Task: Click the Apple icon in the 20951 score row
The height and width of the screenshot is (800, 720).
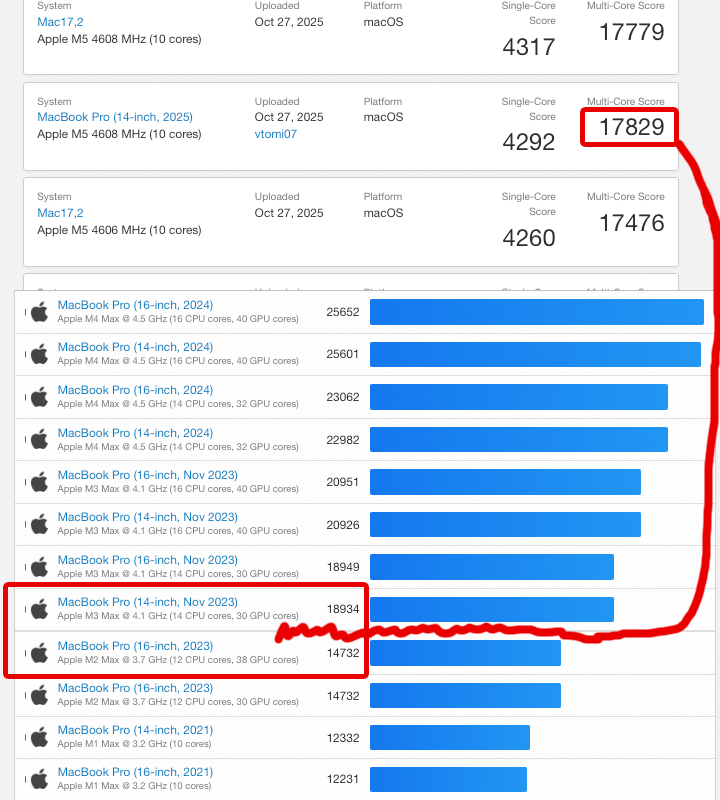Action: [x=39, y=482]
